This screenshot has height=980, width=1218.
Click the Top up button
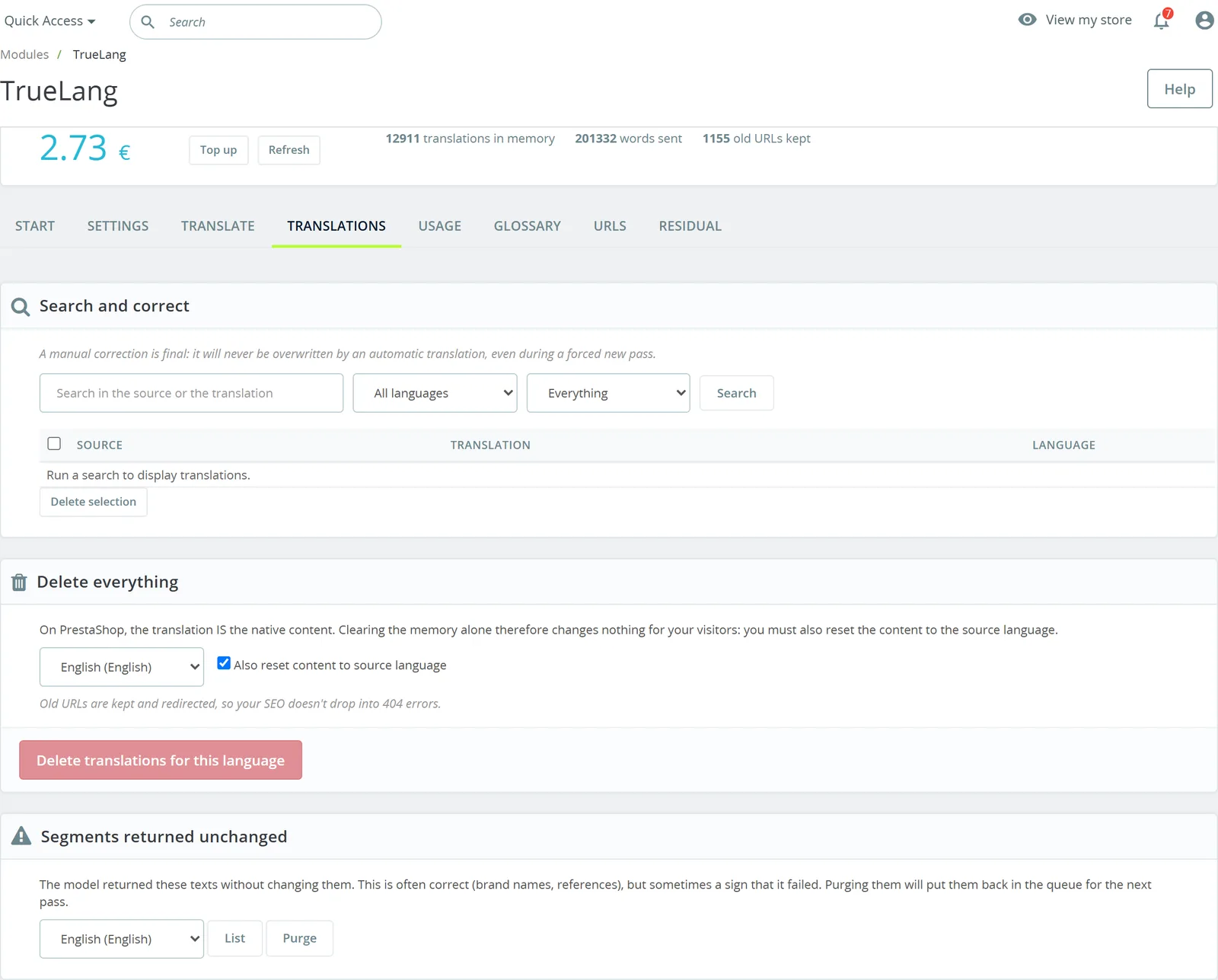tap(218, 150)
